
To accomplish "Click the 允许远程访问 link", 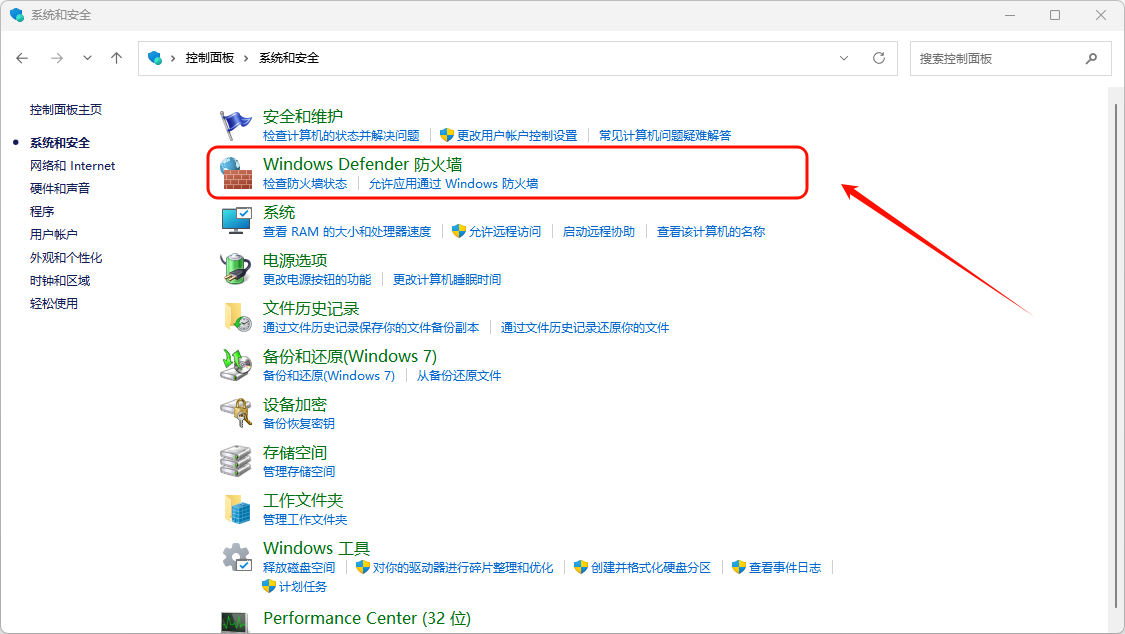I will [x=504, y=232].
